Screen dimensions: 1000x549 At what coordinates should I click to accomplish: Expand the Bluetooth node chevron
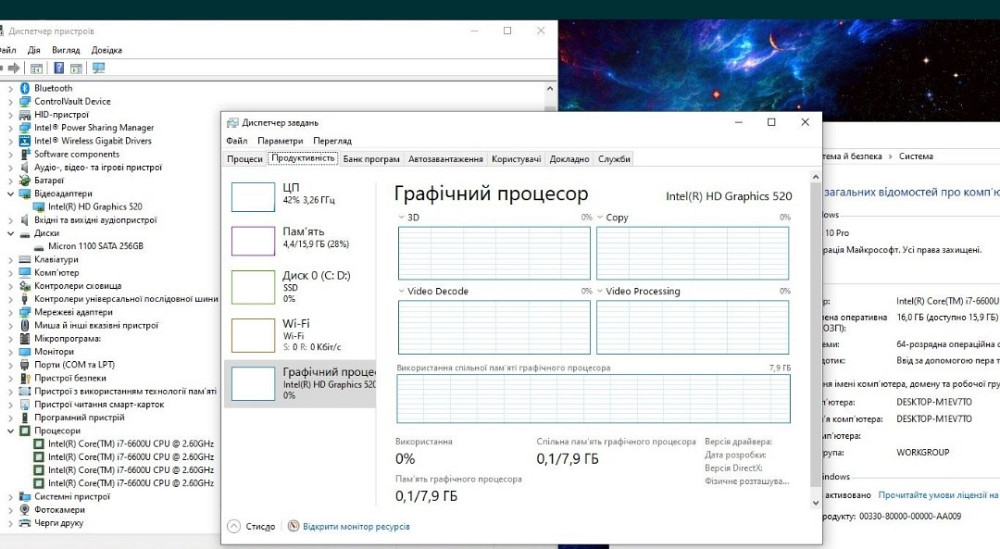[x=10, y=88]
